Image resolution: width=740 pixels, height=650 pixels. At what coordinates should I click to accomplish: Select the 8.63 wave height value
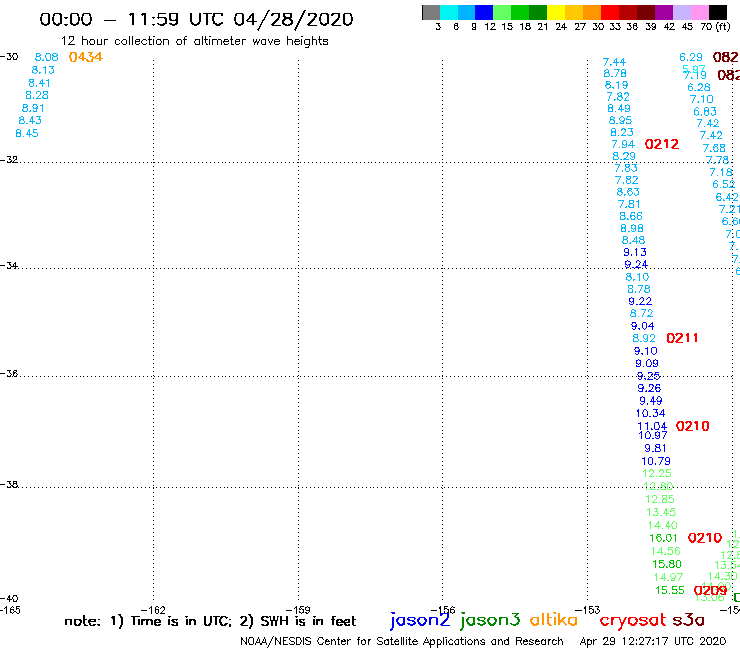(x=628, y=192)
